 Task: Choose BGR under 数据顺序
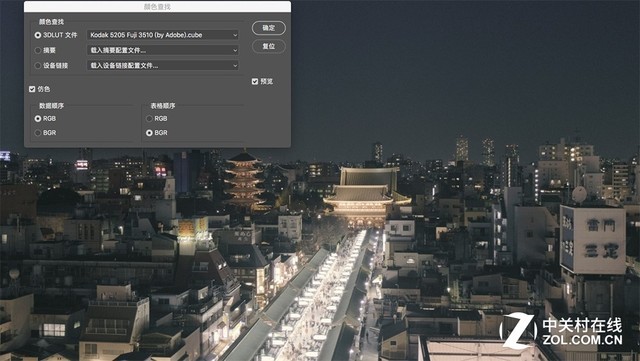coord(38,133)
